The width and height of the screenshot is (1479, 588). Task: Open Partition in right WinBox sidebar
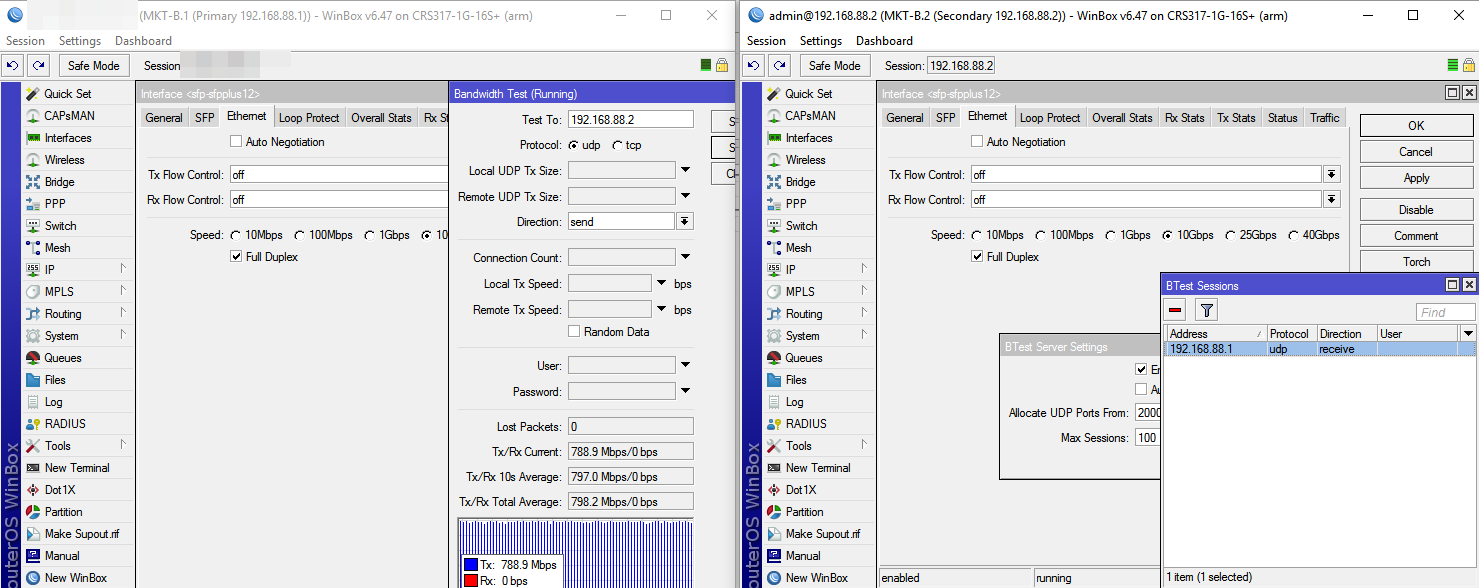point(804,512)
